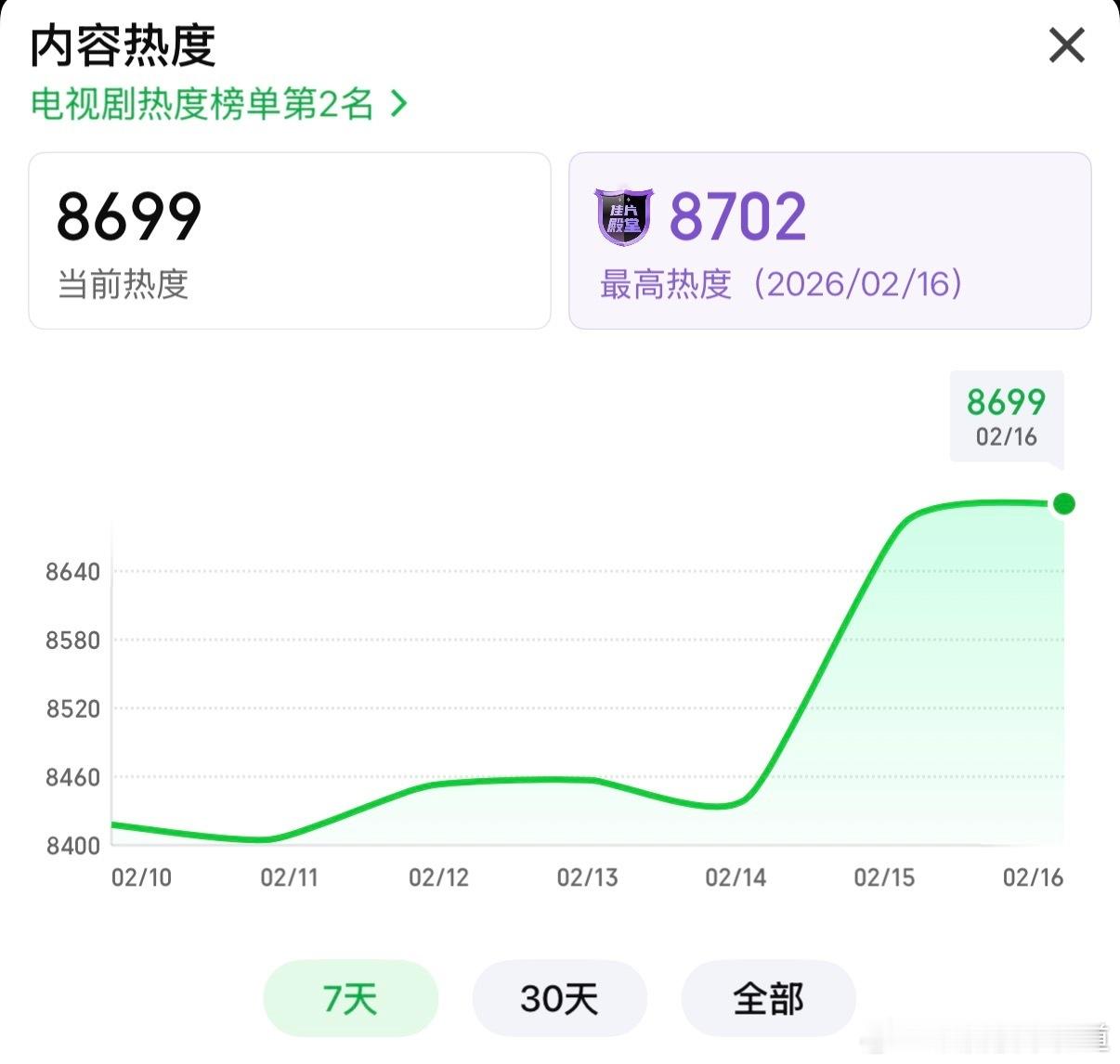Image resolution: width=1120 pixels, height=1064 pixels.
Task: Click the 02/16 x-axis label
Action: (x=1031, y=876)
